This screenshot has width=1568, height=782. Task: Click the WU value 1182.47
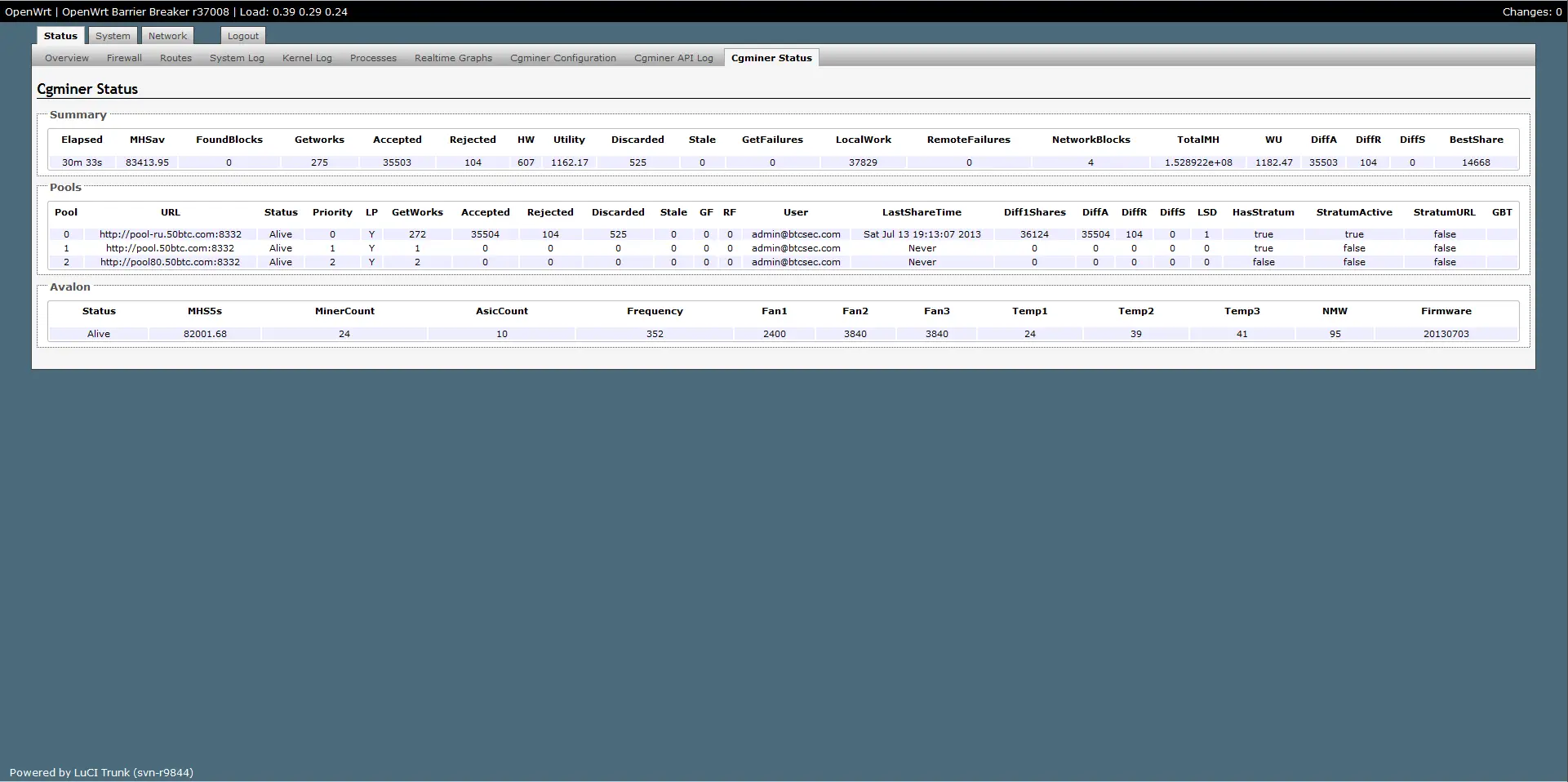[x=1273, y=162]
